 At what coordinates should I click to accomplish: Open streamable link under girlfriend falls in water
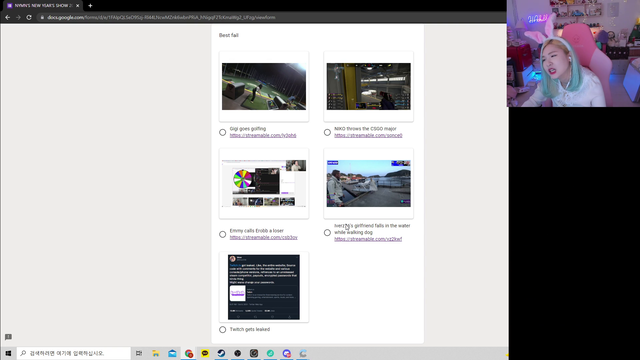(x=368, y=239)
